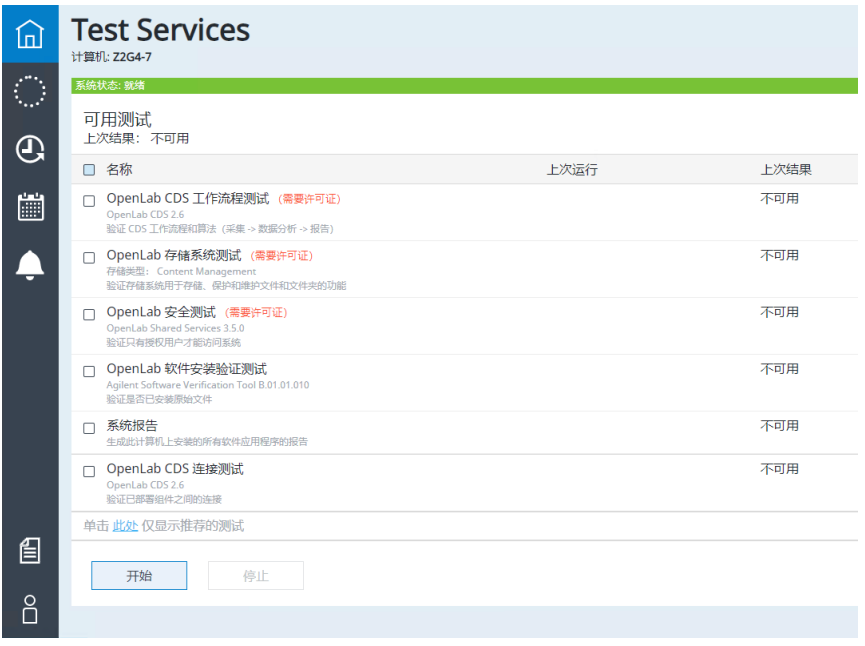This screenshot has width=865, height=646.
Task: Click the dotted circle sidebar icon
Action: tap(30, 92)
